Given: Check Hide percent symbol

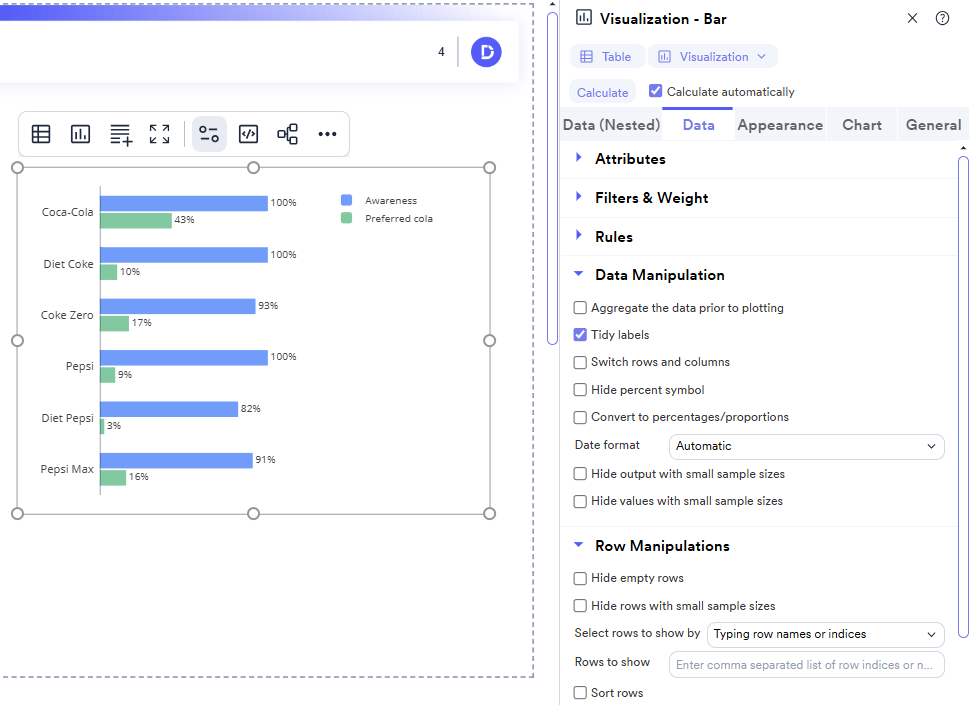Looking at the screenshot, I should tap(580, 390).
